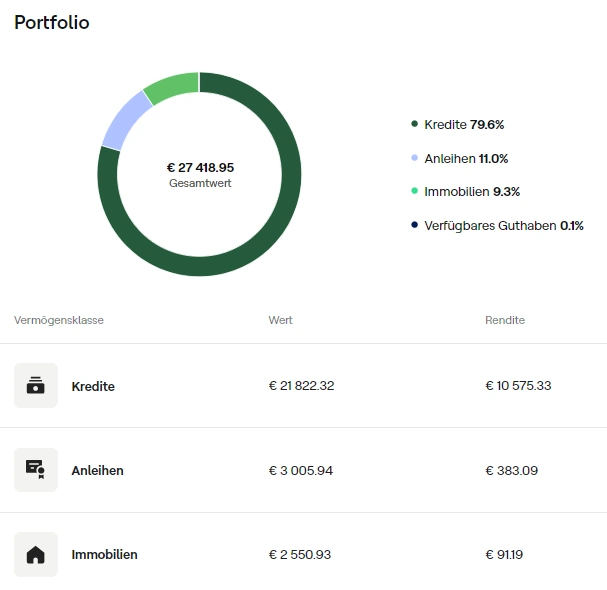The height and width of the screenshot is (590, 607).
Task: Click the Gesamtwert total in chart center
Action: pos(200,174)
